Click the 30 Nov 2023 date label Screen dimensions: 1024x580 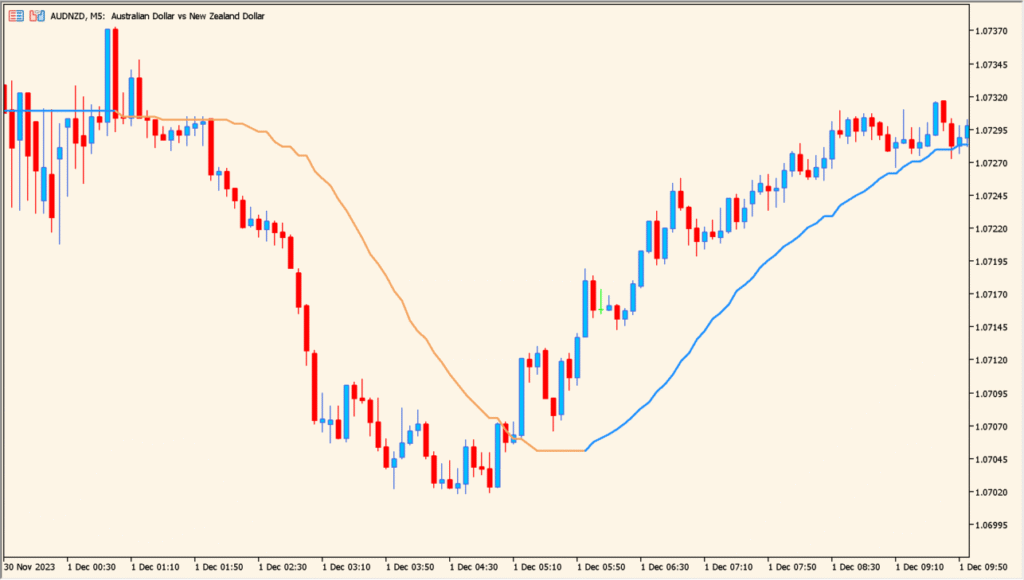coord(30,567)
